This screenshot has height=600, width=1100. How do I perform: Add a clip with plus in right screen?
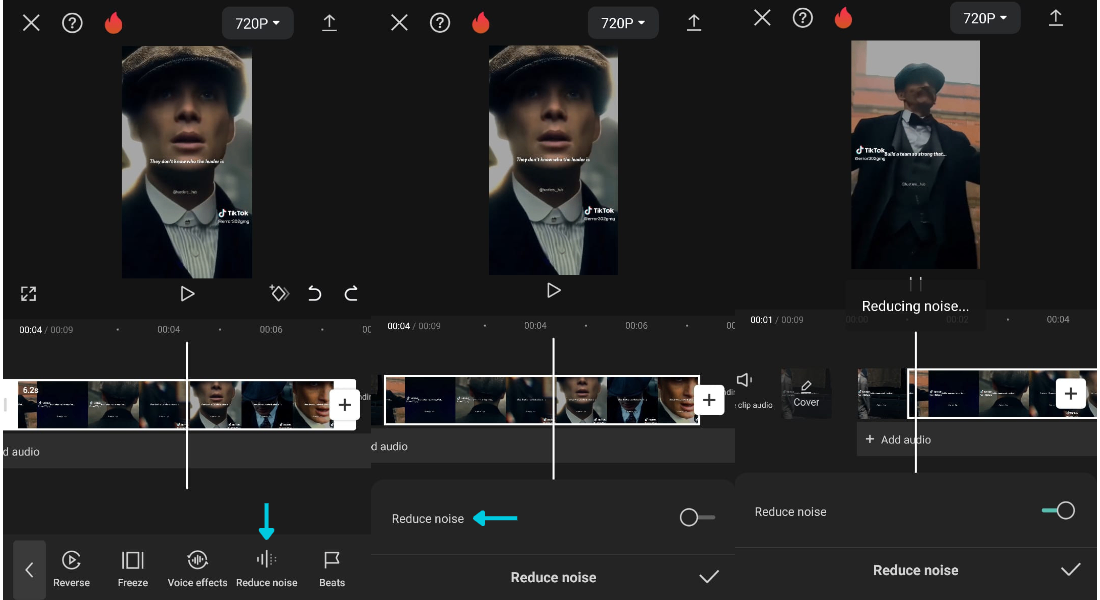point(1071,394)
